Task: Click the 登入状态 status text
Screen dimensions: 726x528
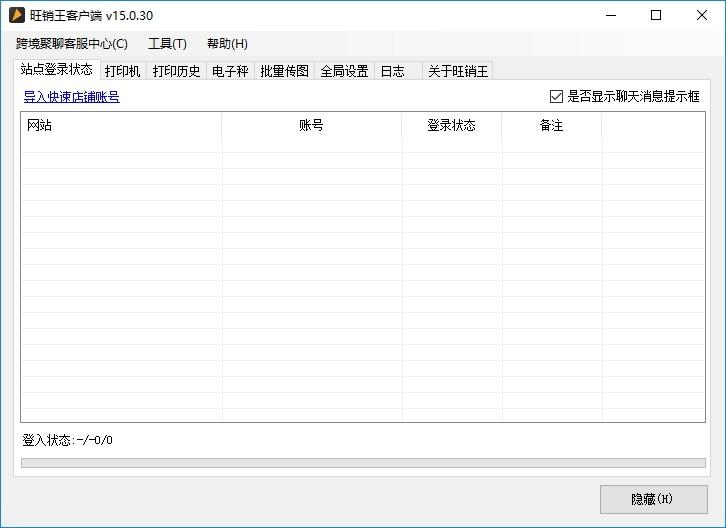Action: [x=67, y=440]
